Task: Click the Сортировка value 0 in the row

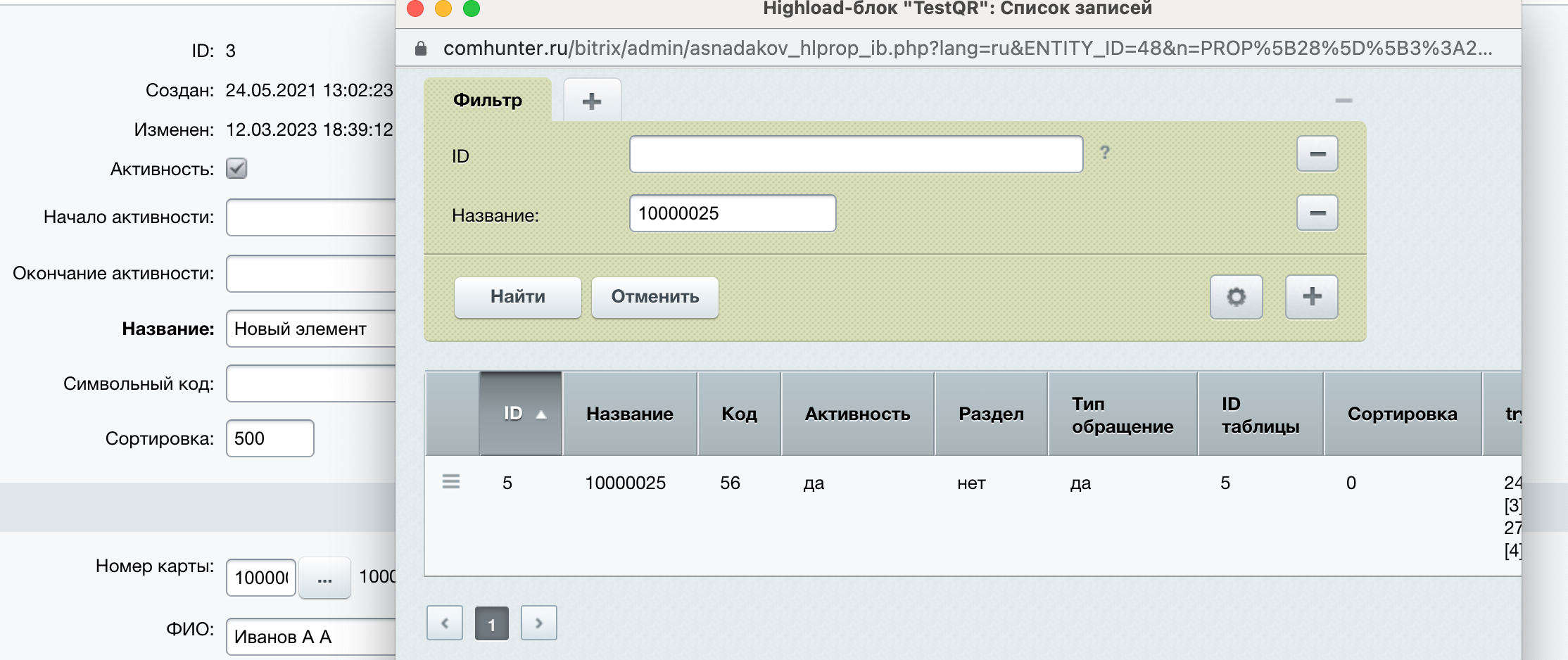Action: coord(1351,483)
